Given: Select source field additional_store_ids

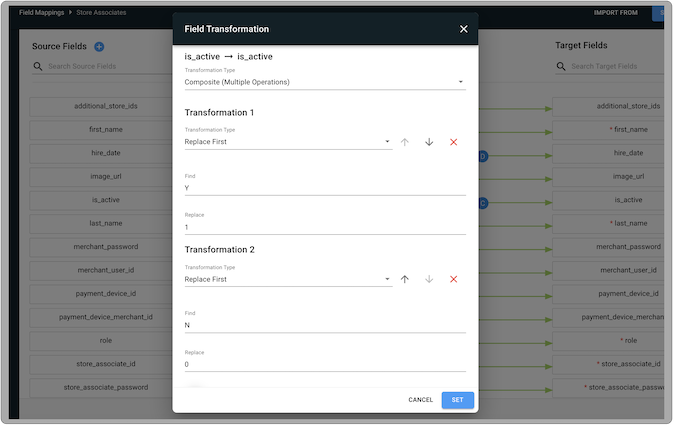Looking at the screenshot, I should point(101,106).
